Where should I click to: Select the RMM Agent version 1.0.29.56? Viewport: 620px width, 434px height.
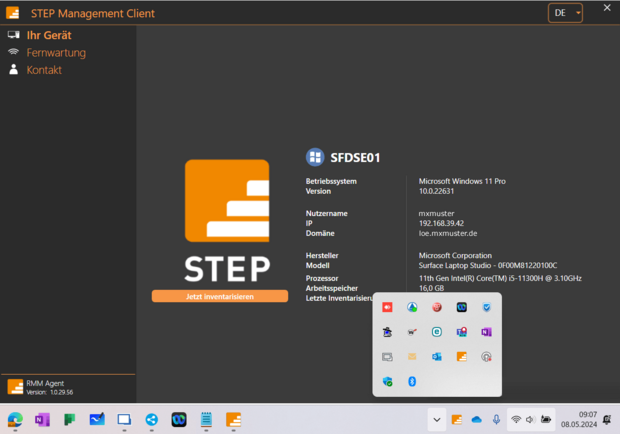[x=62, y=392]
